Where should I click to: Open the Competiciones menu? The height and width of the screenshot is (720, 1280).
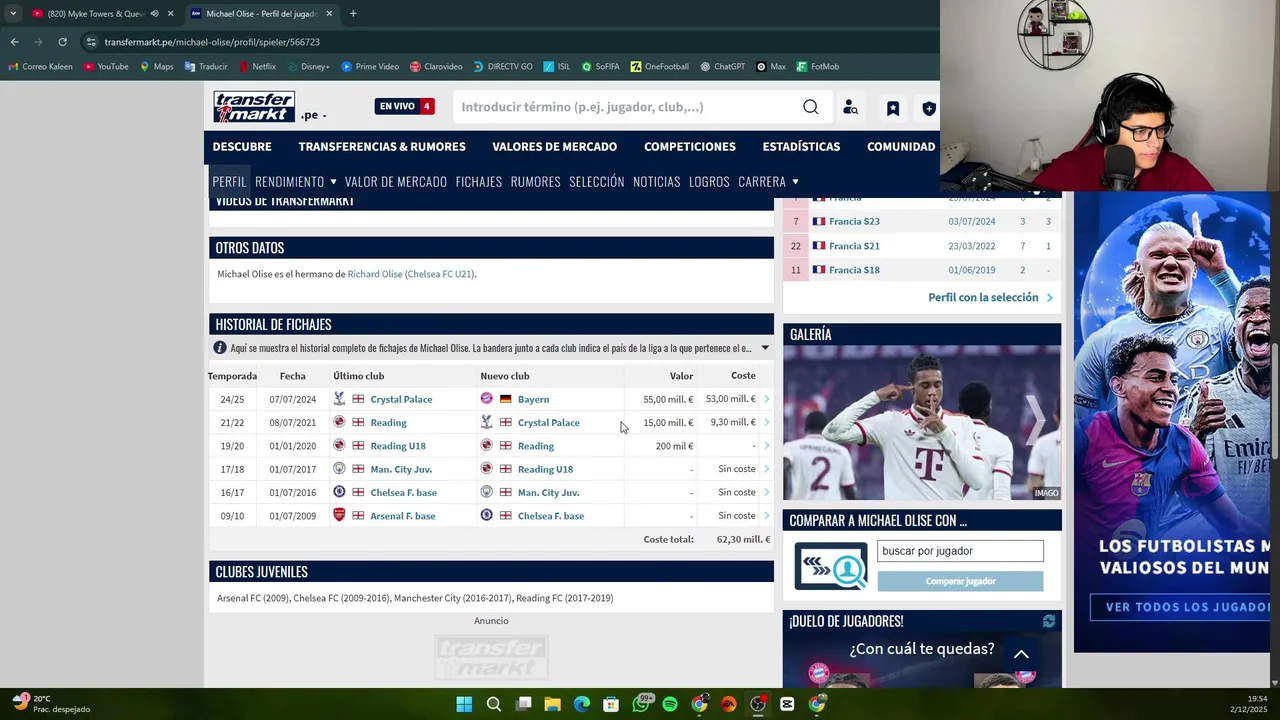(690, 147)
